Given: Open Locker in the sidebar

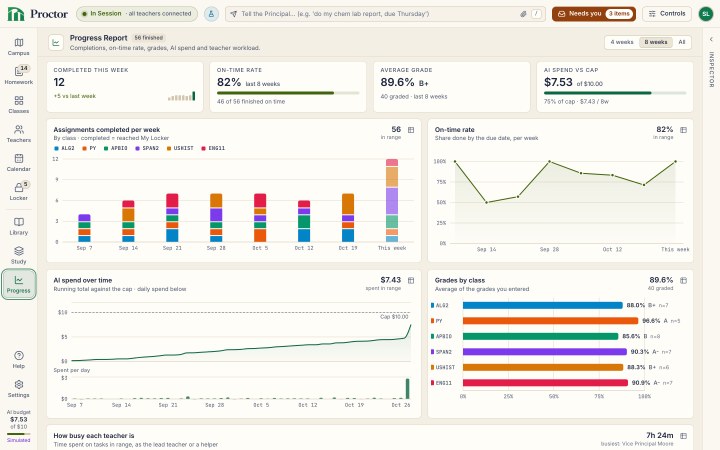Looking at the screenshot, I should 18,191.
